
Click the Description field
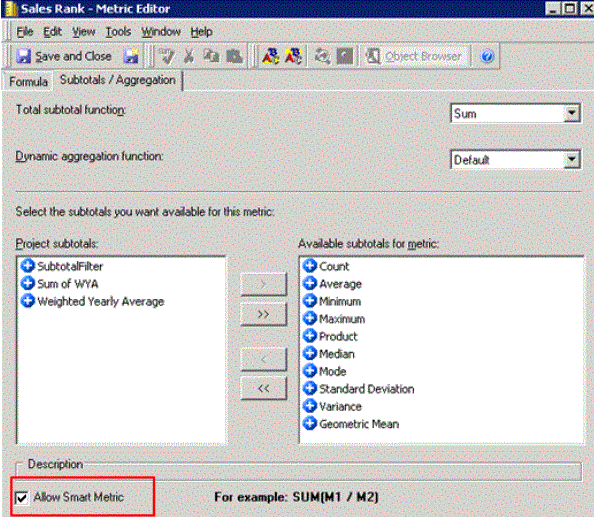(x=299, y=472)
